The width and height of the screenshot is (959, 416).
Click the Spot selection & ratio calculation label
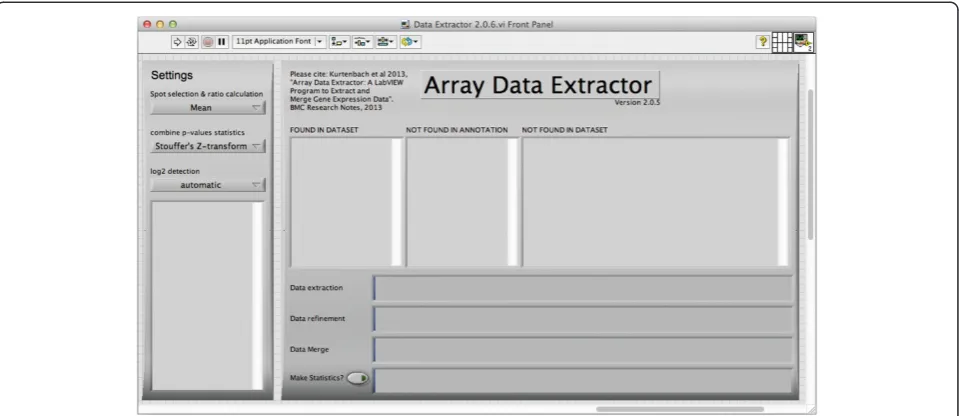pyautogui.click(x=207, y=94)
